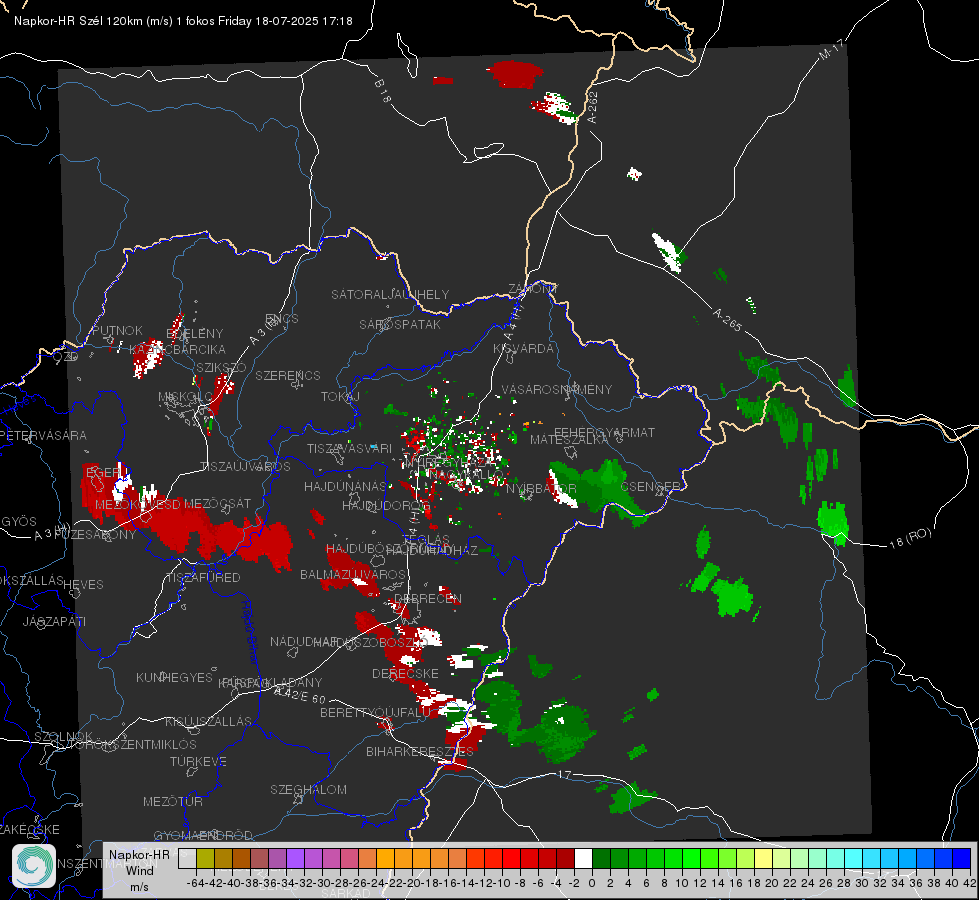Click the A-265 road label

click(727, 319)
